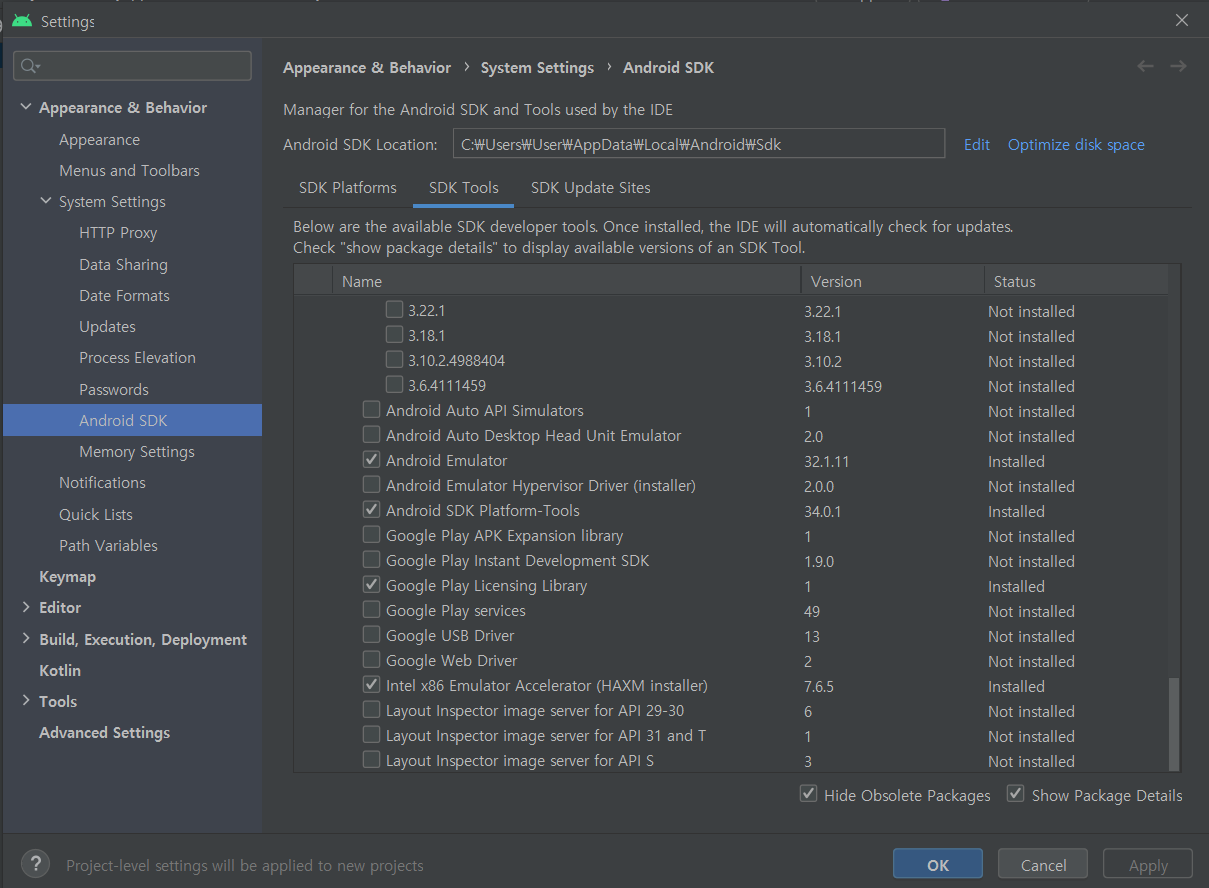1209x888 pixels.
Task: Check Layout Inspector for API 29-30
Action: click(x=371, y=710)
